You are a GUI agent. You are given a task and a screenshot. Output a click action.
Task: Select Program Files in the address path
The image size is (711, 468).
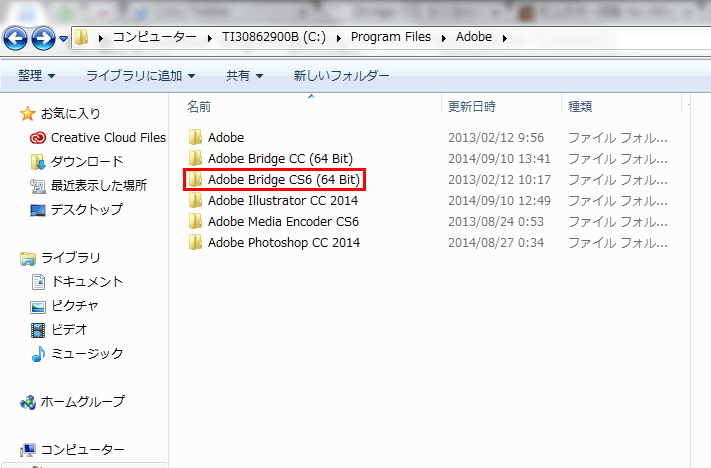pos(391,37)
